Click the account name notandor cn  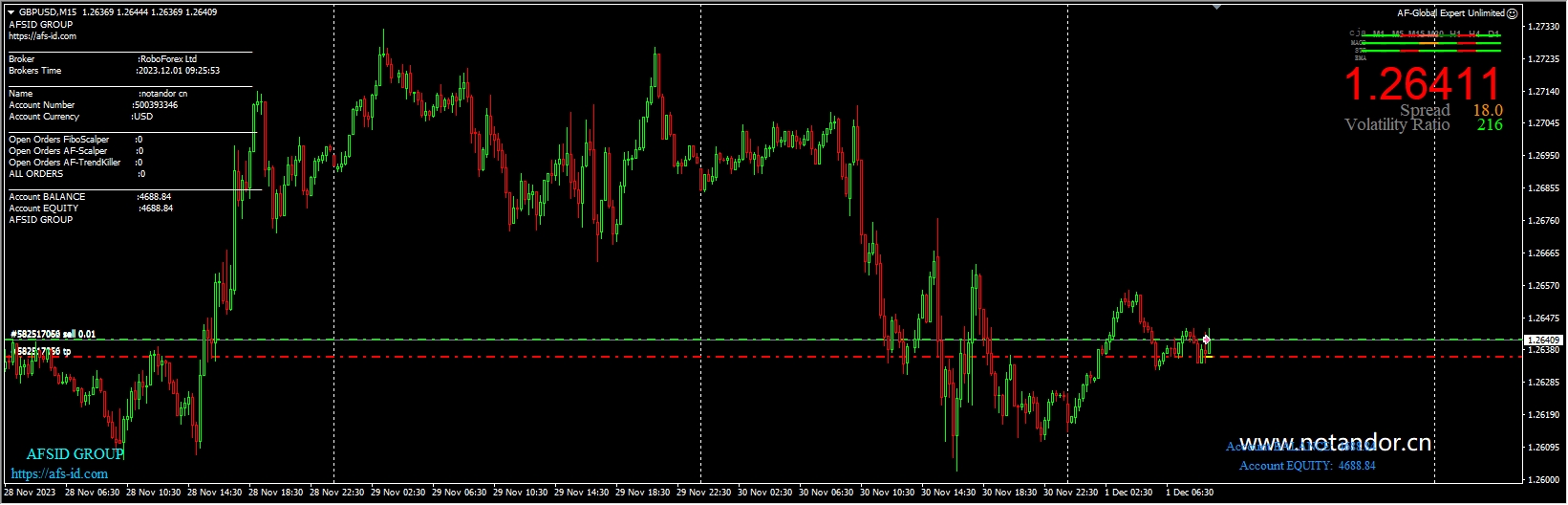point(162,94)
